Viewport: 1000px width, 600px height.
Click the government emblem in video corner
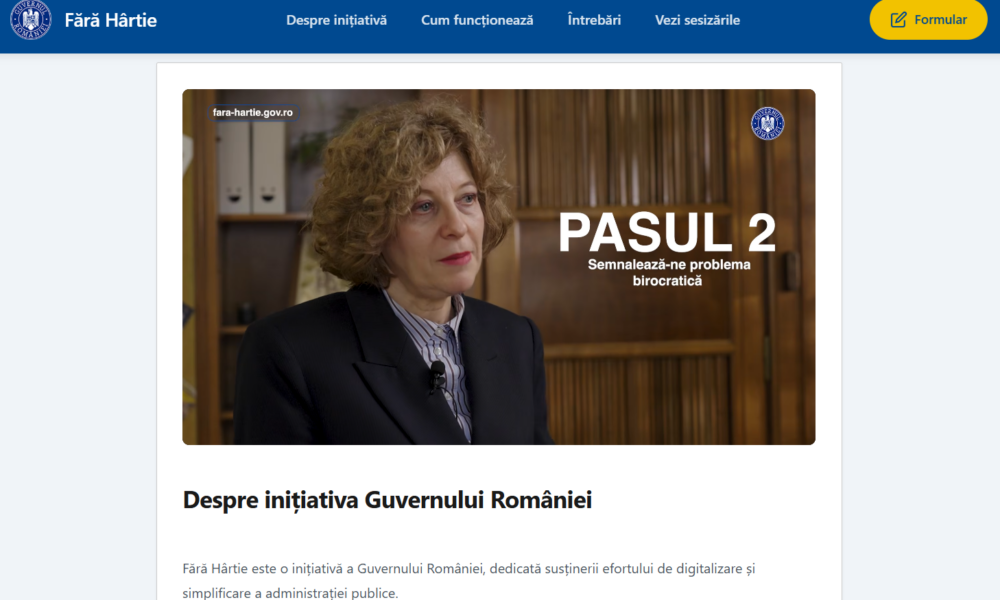tap(767, 123)
